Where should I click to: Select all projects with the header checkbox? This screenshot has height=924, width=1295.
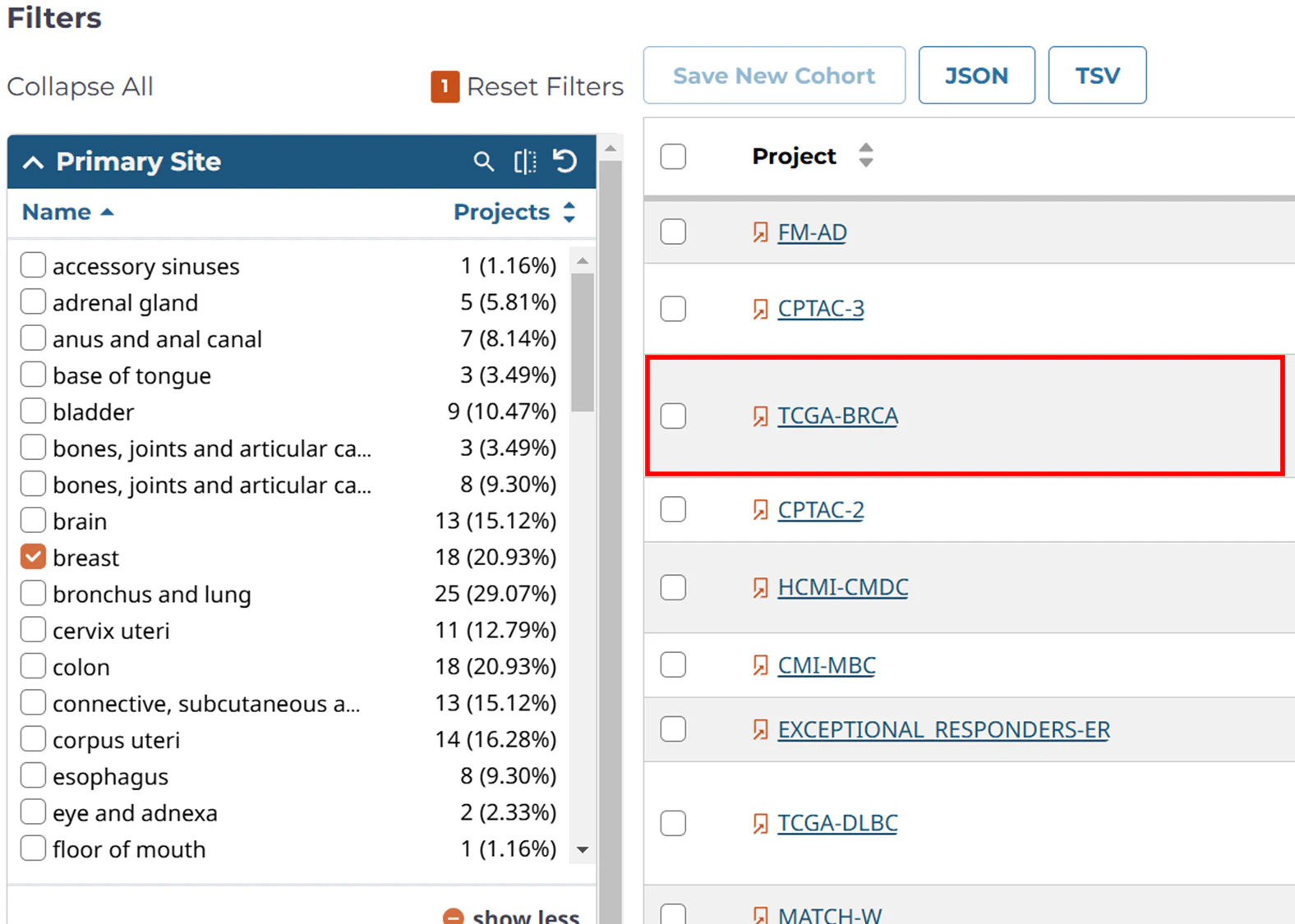click(x=673, y=156)
